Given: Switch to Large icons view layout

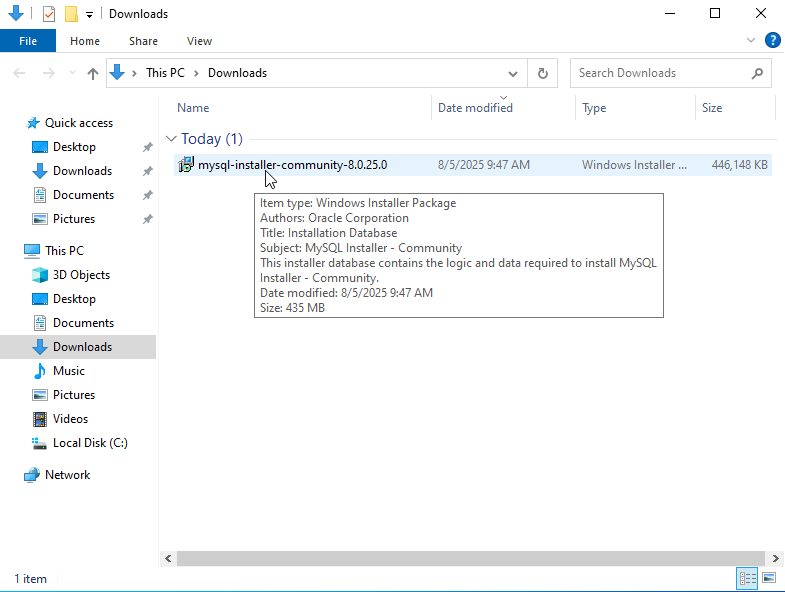Looking at the screenshot, I should pyautogui.click(x=769, y=578).
